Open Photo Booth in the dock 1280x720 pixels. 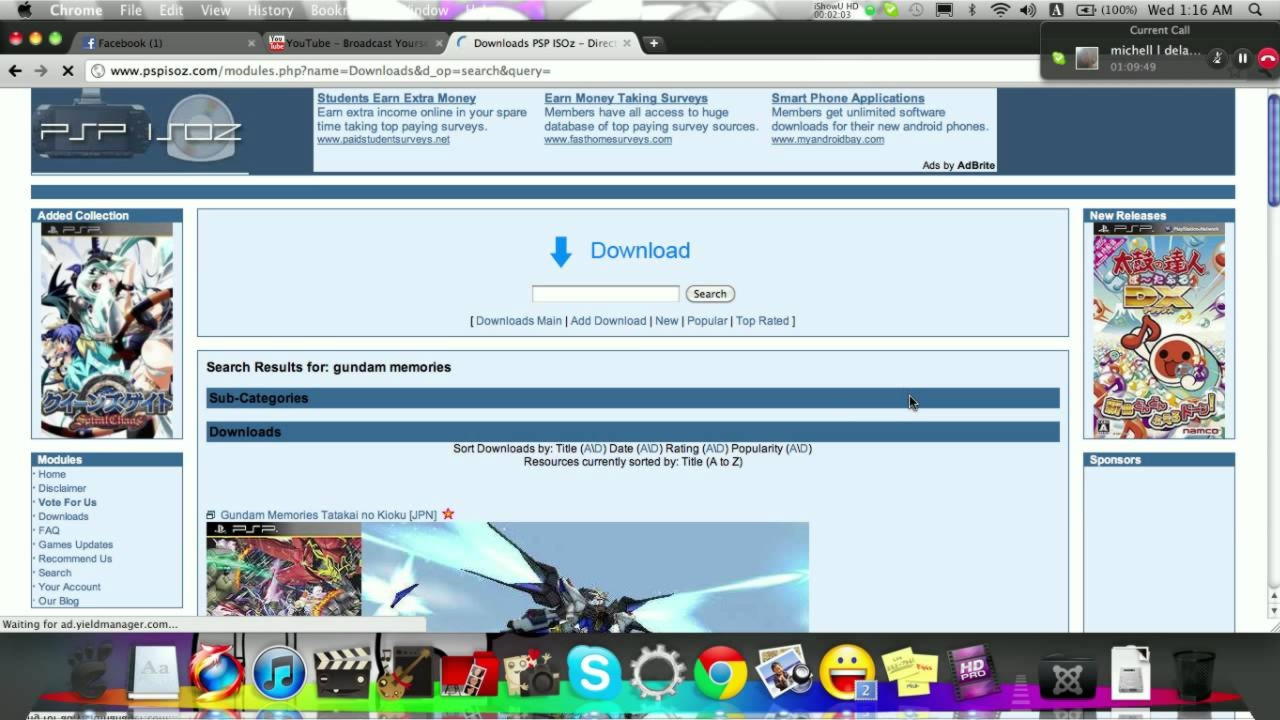pos(468,674)
